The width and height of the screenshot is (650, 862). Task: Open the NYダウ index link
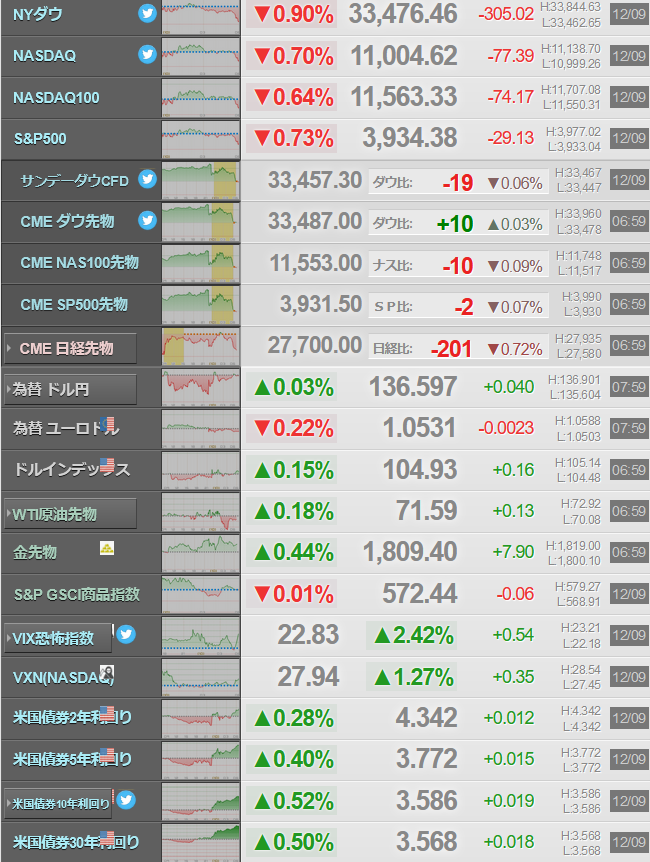(x=37, y=14)
